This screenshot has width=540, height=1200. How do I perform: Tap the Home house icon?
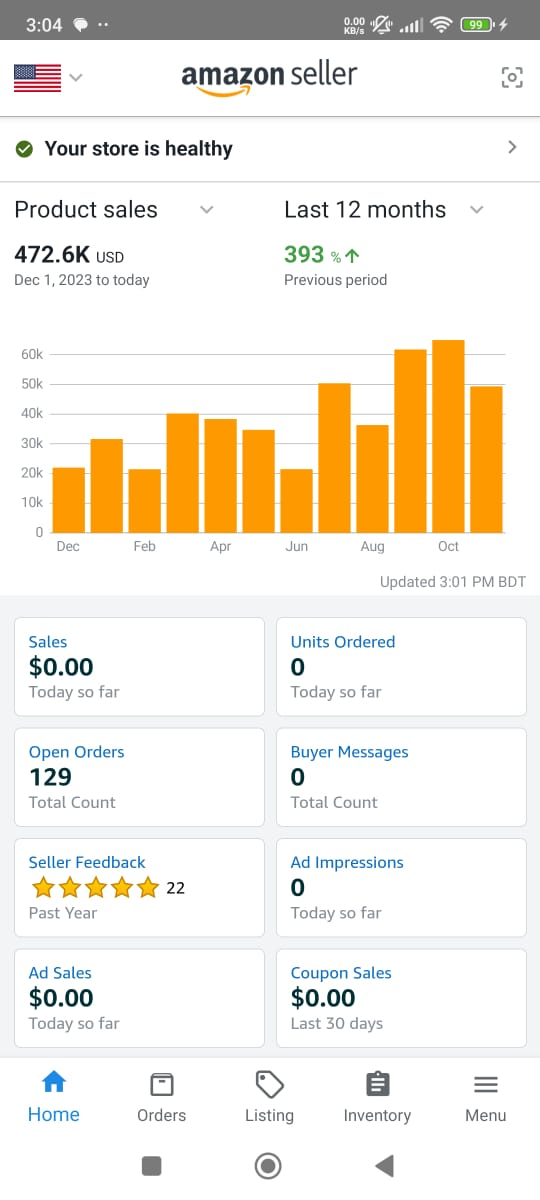click(x=53, y=1082)
